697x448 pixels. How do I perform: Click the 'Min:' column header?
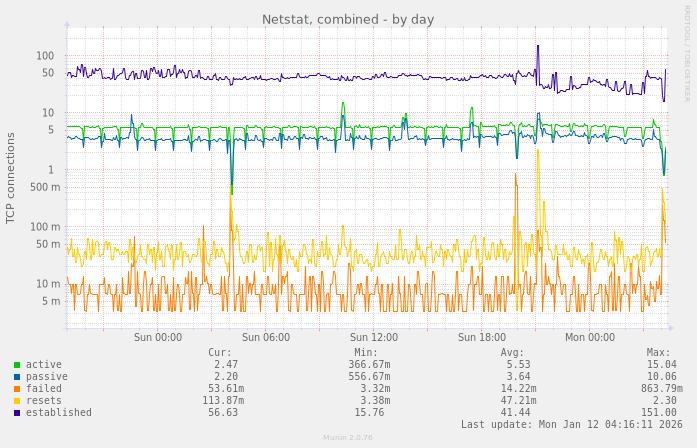click(x=366, y=353)
